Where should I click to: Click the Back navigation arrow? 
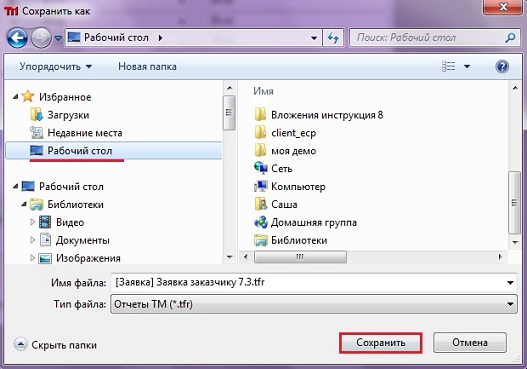point(17,38)
